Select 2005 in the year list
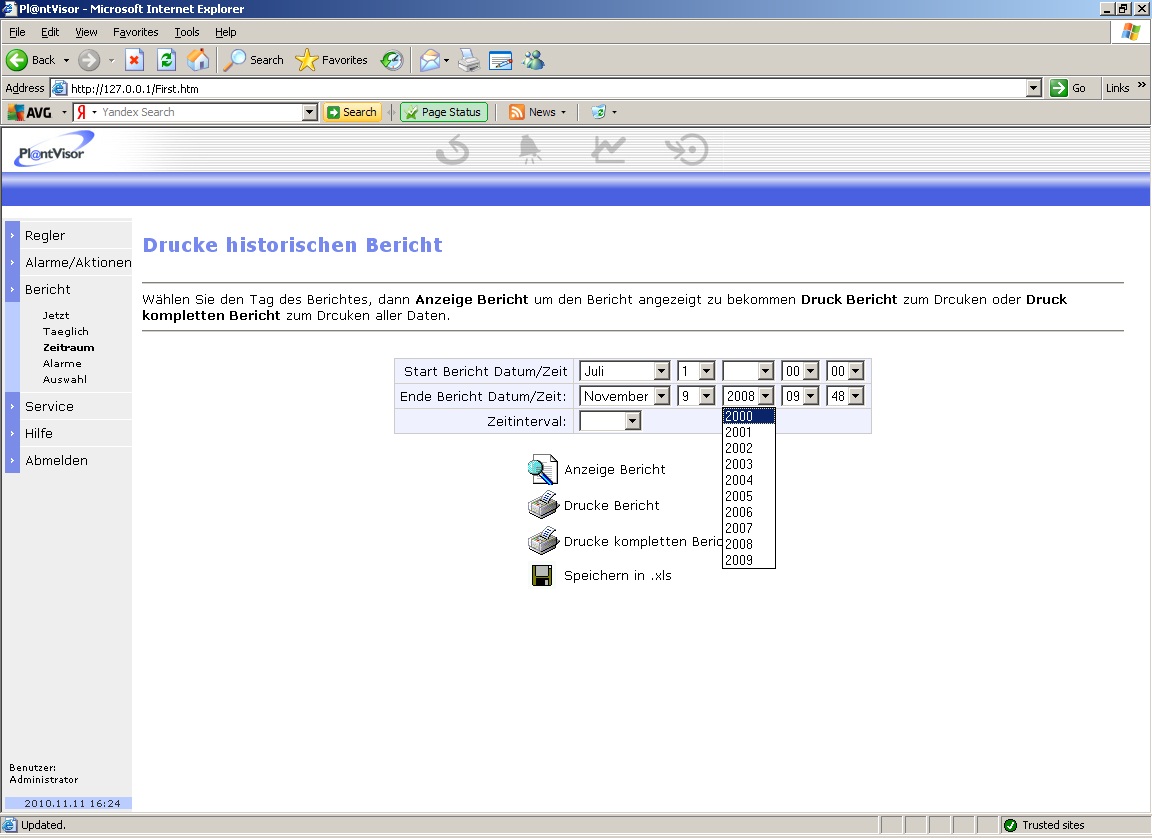The width and height of the screenshot is (1152, 838). [749, 496]
